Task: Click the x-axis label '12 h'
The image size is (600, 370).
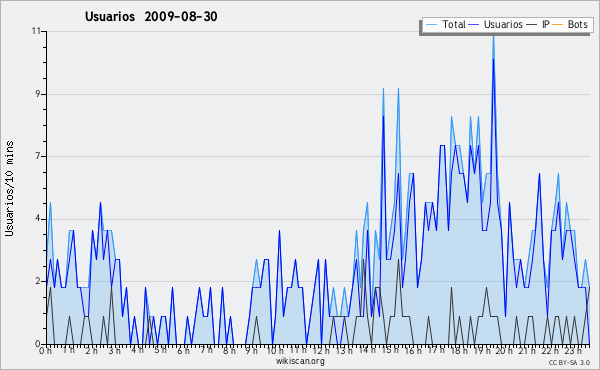Action: coord(321,351)
